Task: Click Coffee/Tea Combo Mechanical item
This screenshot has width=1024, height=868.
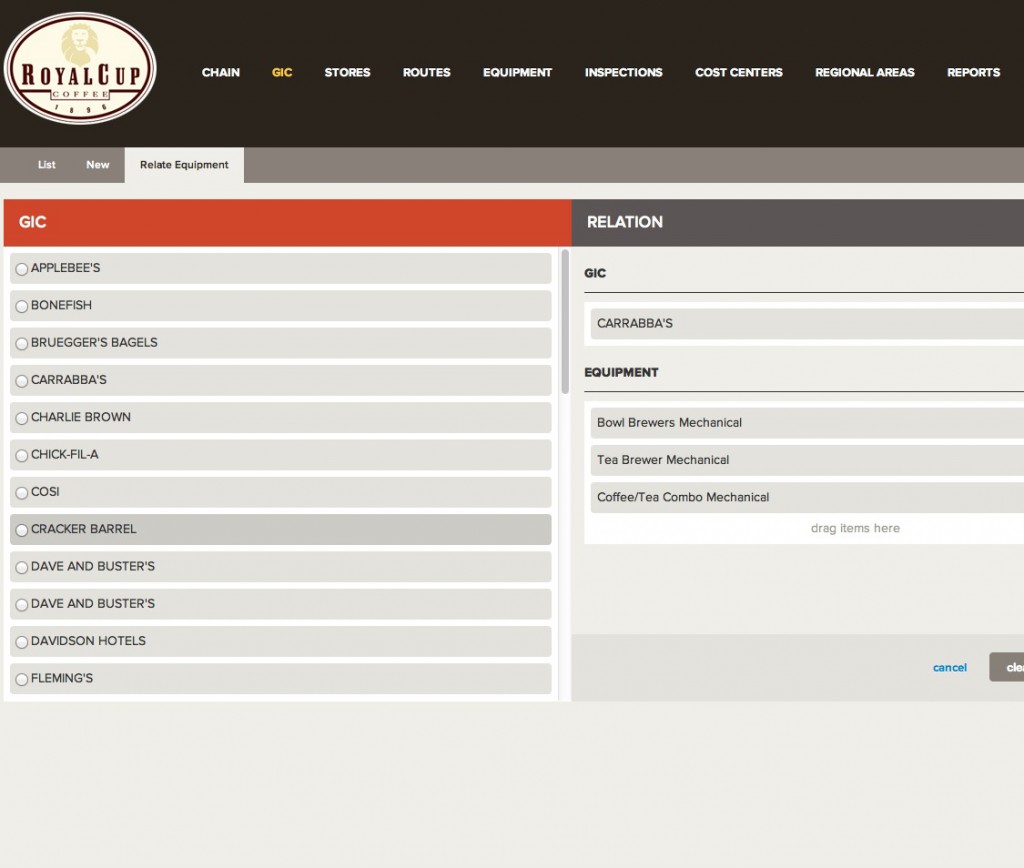Action: (807, 497)
